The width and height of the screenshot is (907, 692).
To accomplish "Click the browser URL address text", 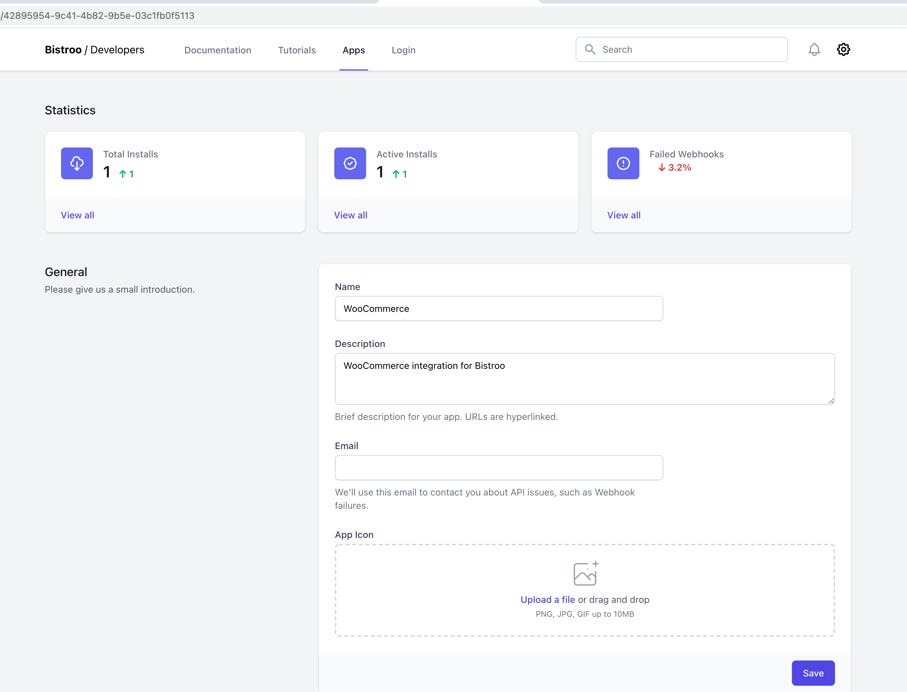I will [x=97, y=16].
